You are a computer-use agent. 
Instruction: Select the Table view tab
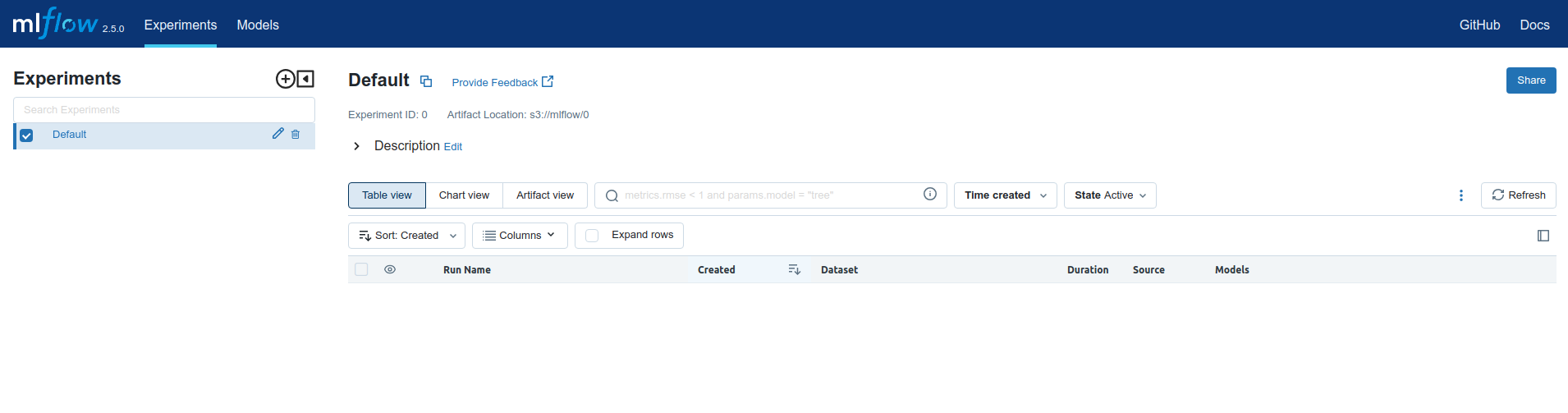pyautogui.click(x=387, y=195)
